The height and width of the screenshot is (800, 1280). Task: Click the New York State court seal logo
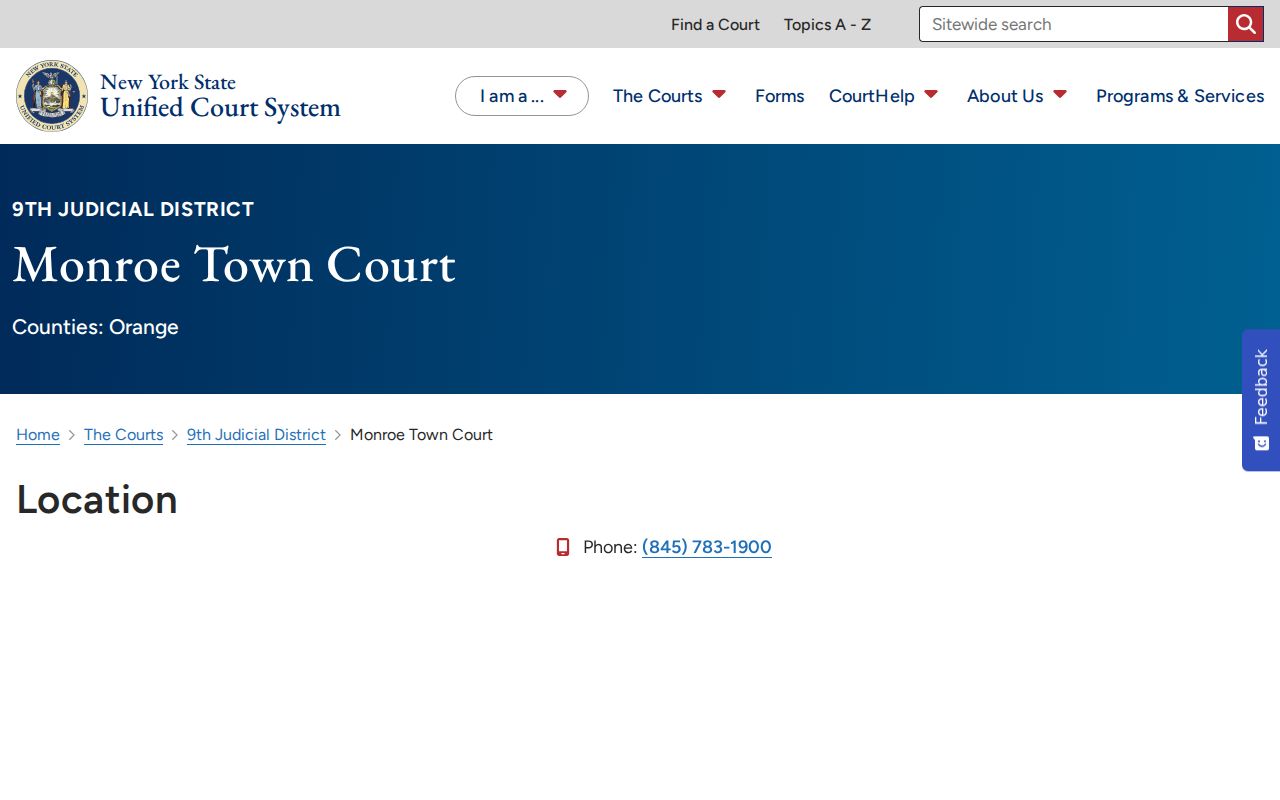click(52, 96)
